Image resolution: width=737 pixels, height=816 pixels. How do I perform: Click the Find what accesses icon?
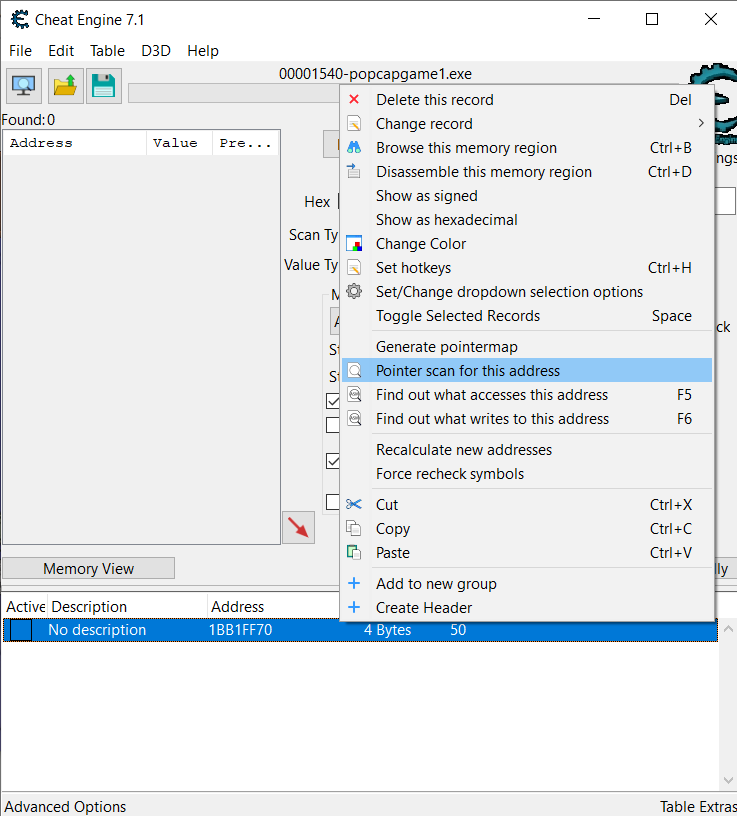pos(354,394)
